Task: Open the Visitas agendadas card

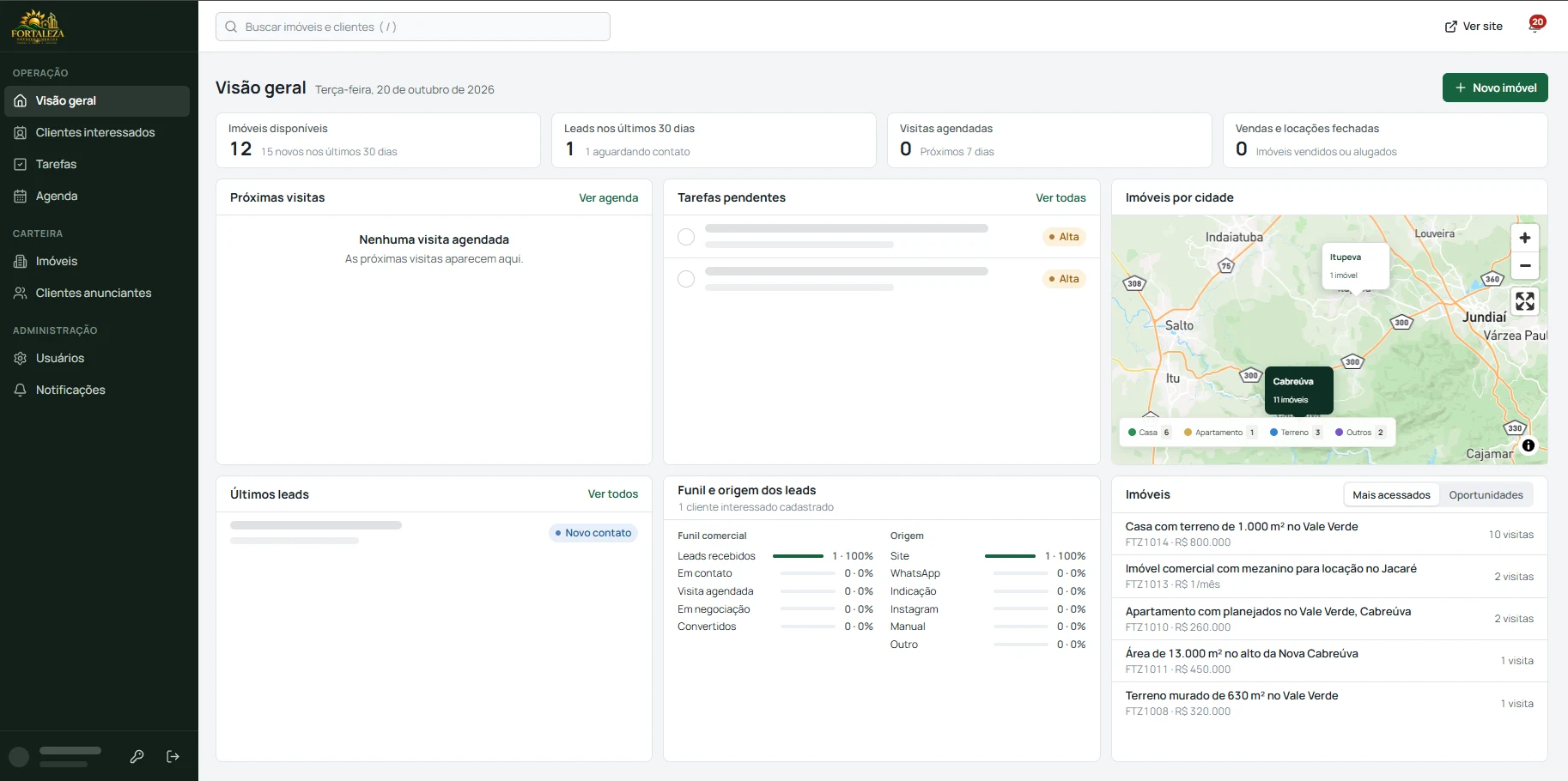Action: 1049,140
